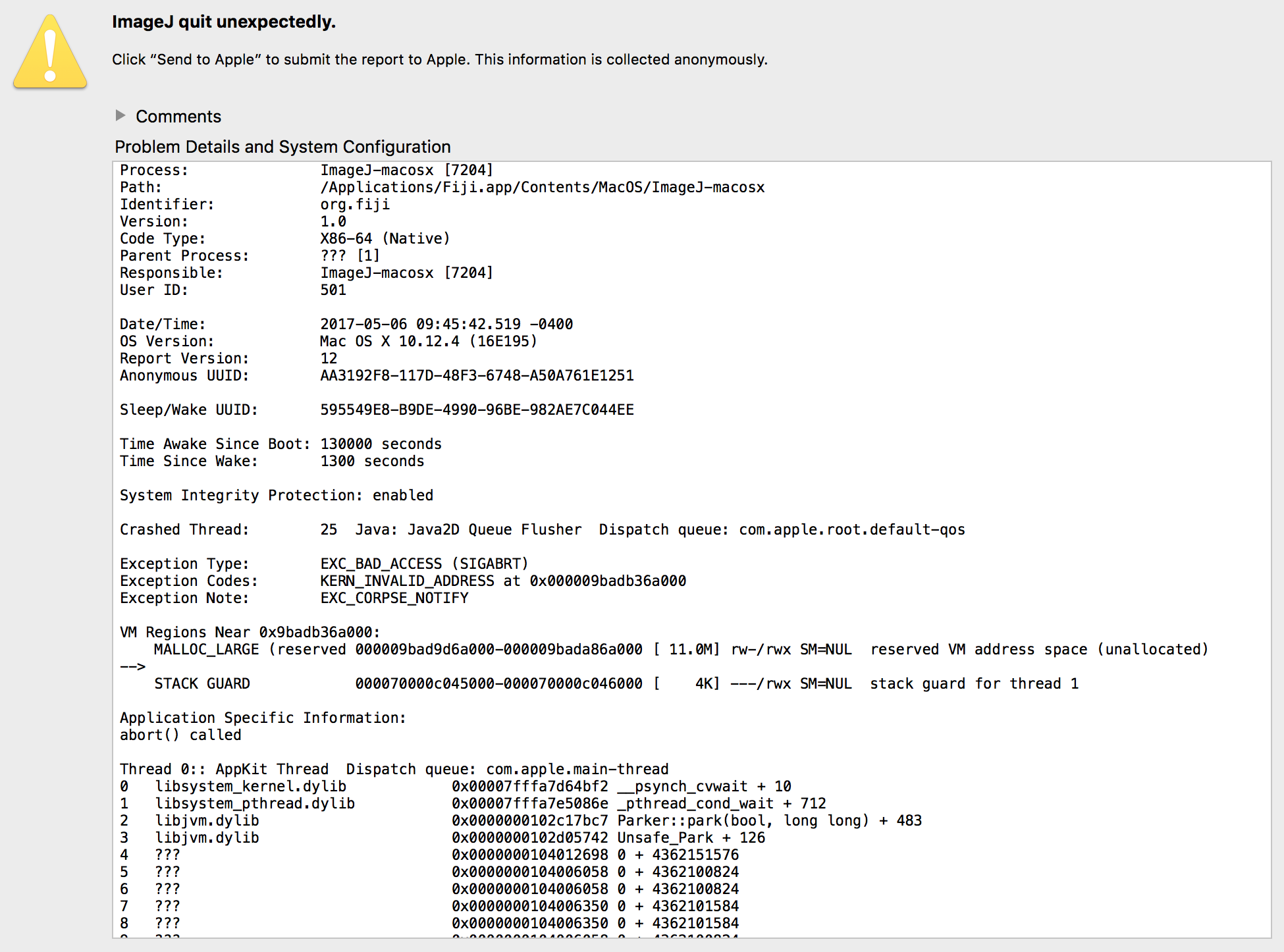This screenshot has width=1284, height=952.
Task: Click the org.fiji identifier value
Action: (355, 205)
